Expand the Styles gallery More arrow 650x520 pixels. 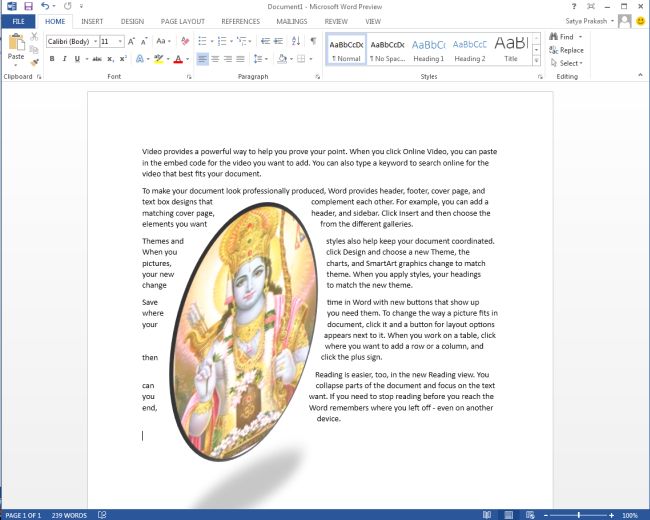(x=536, y=61)
